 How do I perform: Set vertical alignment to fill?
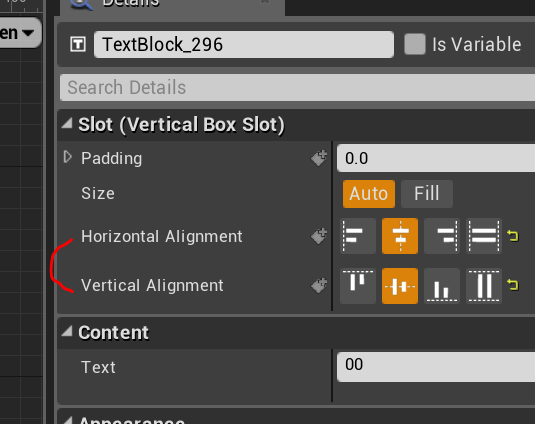(484, 286)
